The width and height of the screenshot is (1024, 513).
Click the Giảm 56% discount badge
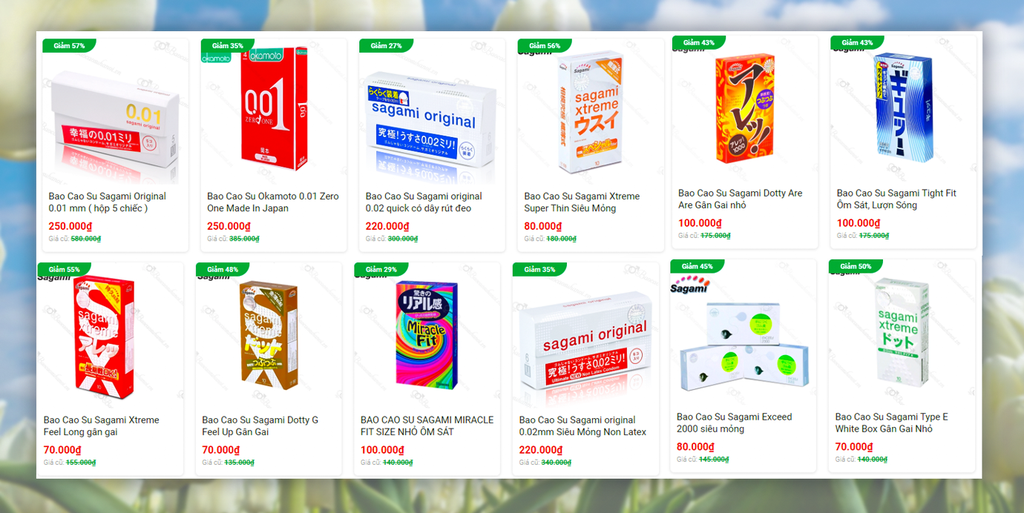tap(545, 46)
